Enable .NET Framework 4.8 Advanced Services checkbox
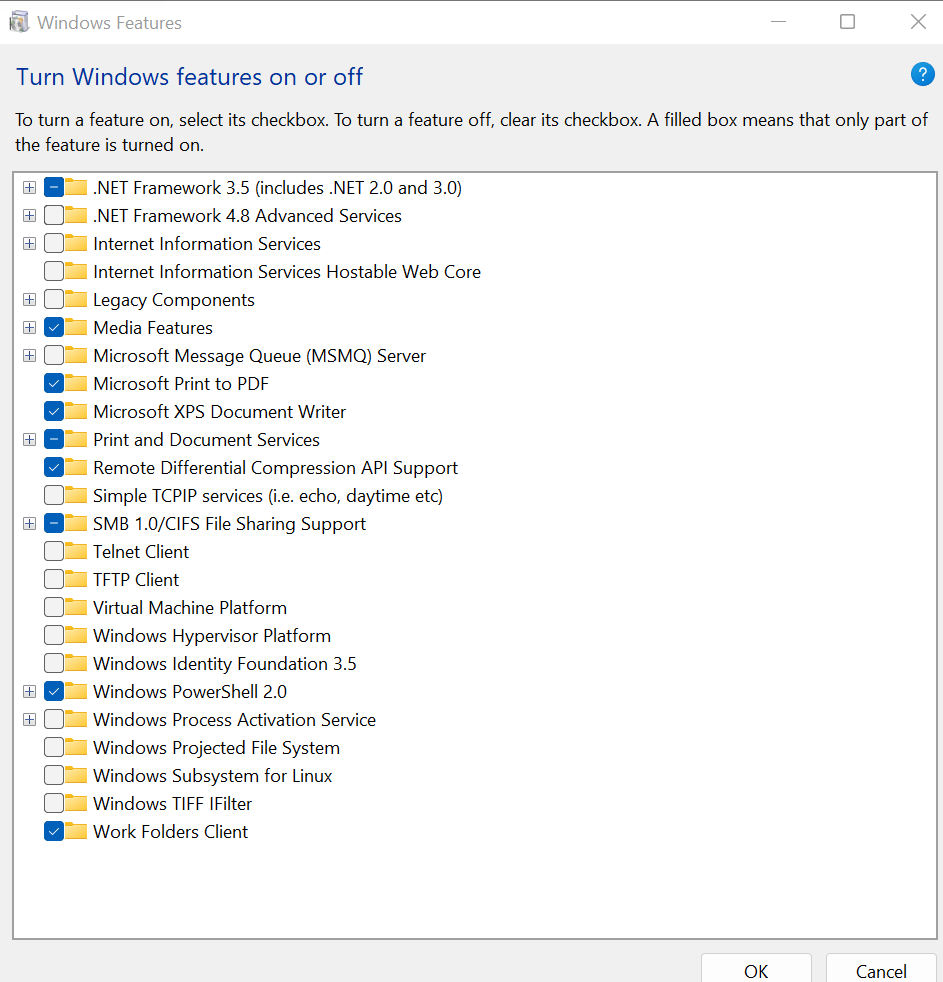 pos(54,215)
